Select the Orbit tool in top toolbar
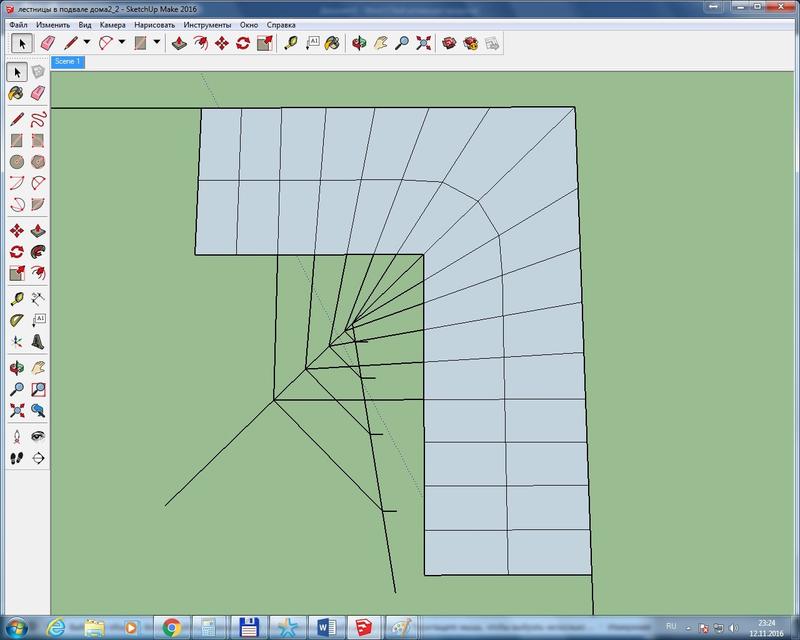The image size is (800, 640). tap(360, 43)
